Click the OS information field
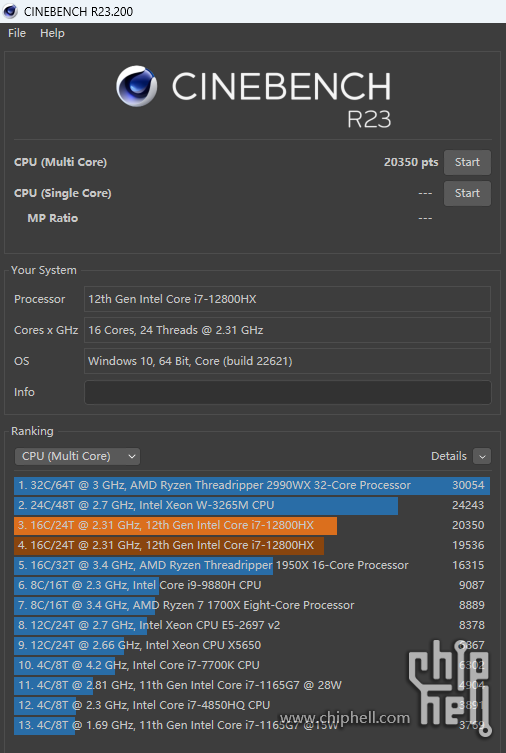 [x=287, y=361]
